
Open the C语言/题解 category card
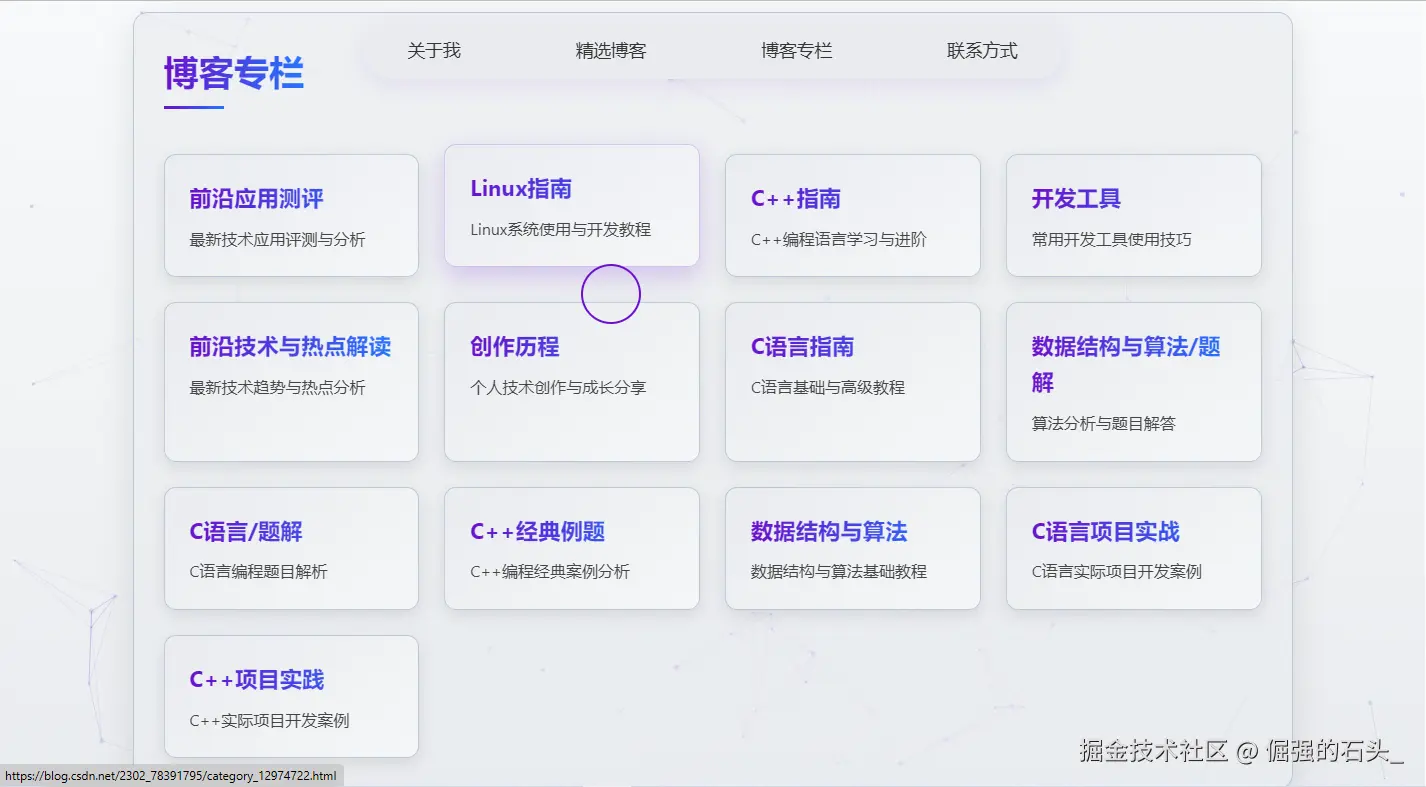click(x=291, y=547)
